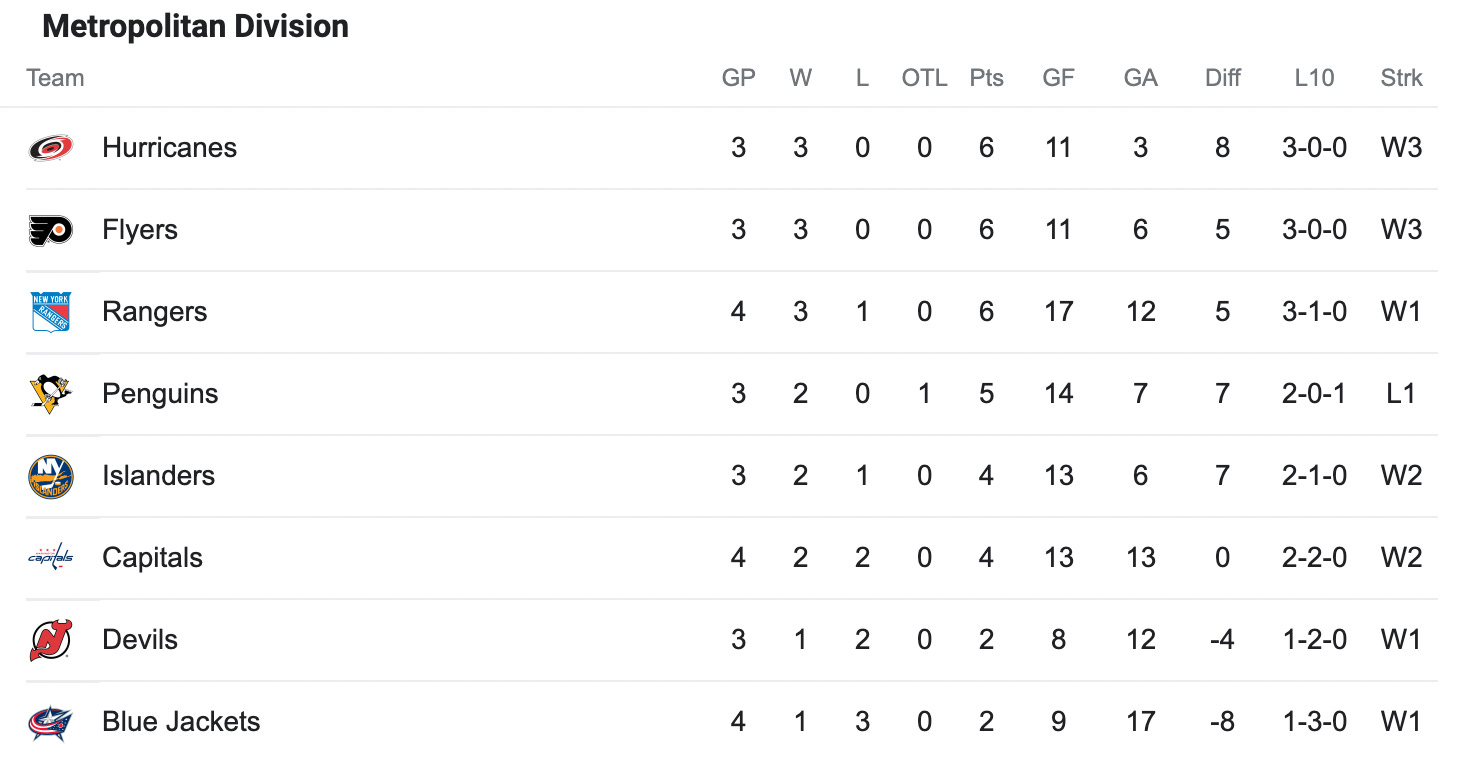The width and height of the screenshot is (1474, 766).
Task: Click the Hurricanes team logo
Action: point(51,148)
